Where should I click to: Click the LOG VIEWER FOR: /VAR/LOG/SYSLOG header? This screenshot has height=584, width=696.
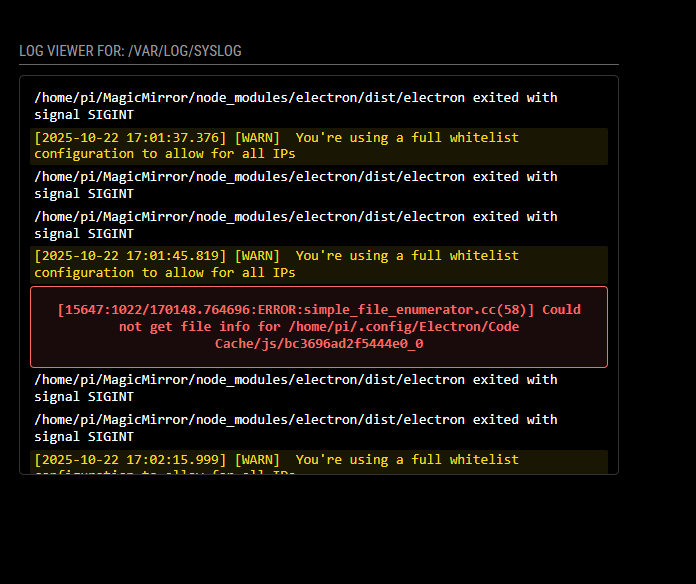coord(130,51)
